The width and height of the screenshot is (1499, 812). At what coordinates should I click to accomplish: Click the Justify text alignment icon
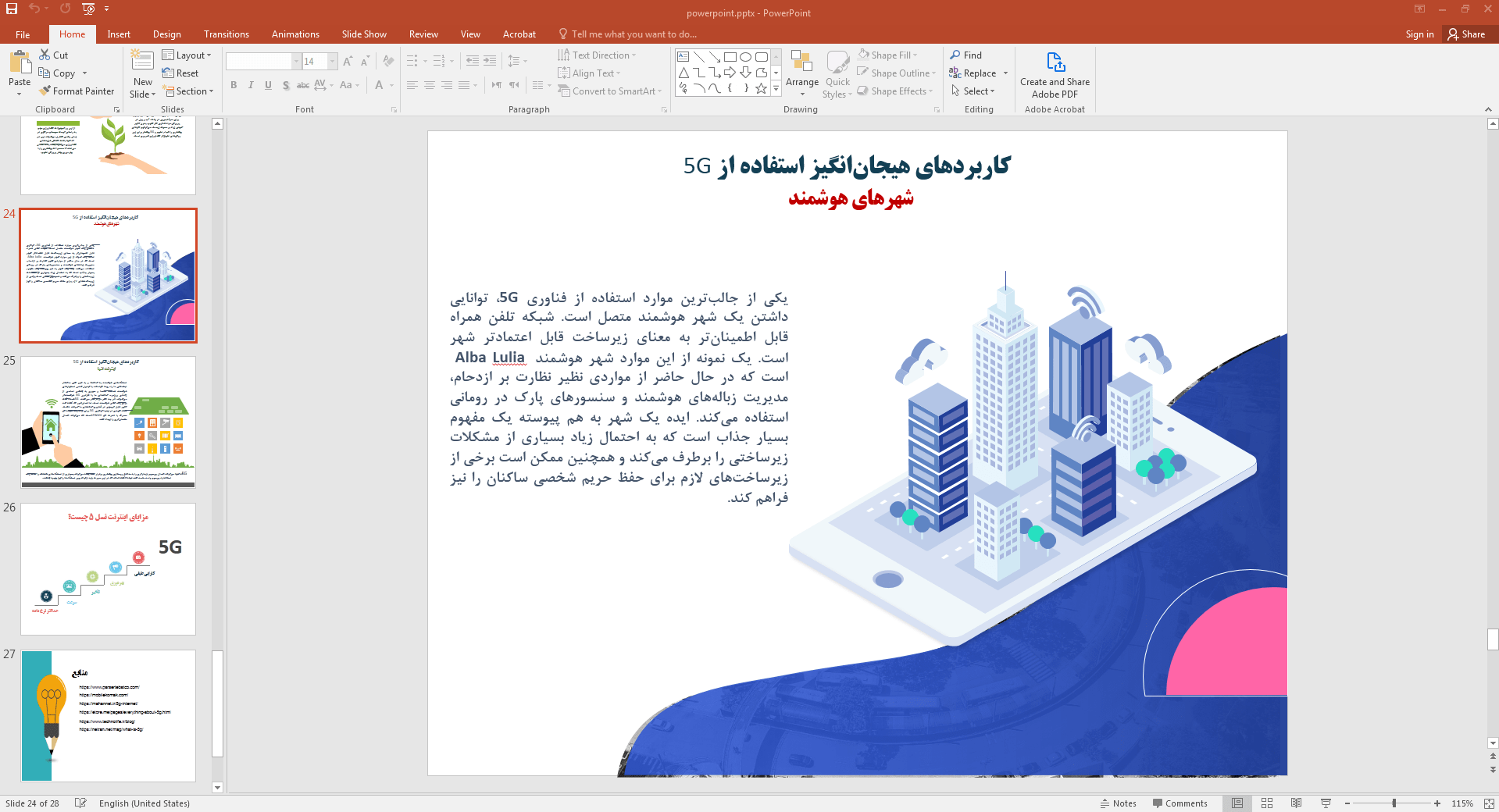[x=464, y=85]
